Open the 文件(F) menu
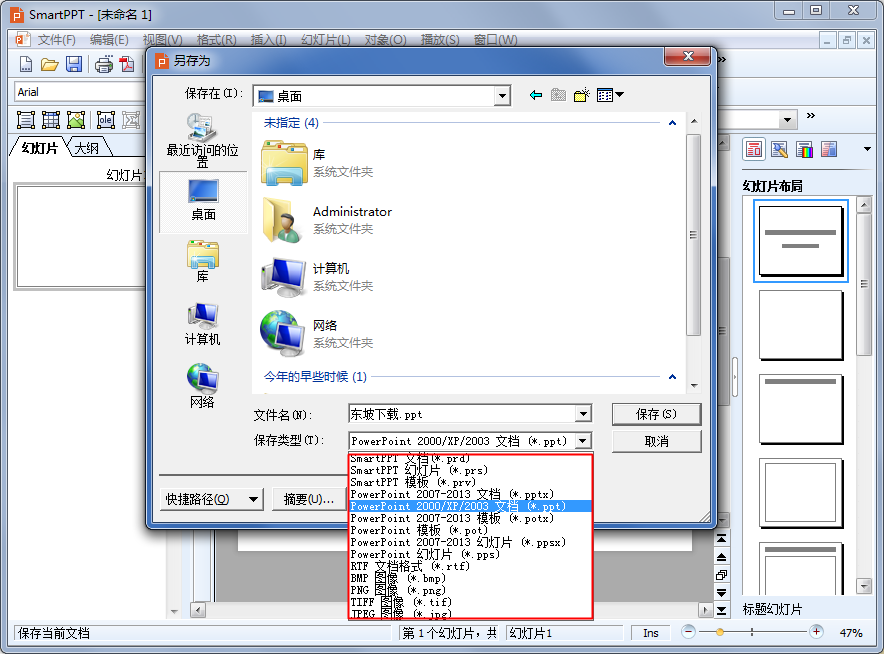The height and width of the screenshot is (654, 884). 56,40
